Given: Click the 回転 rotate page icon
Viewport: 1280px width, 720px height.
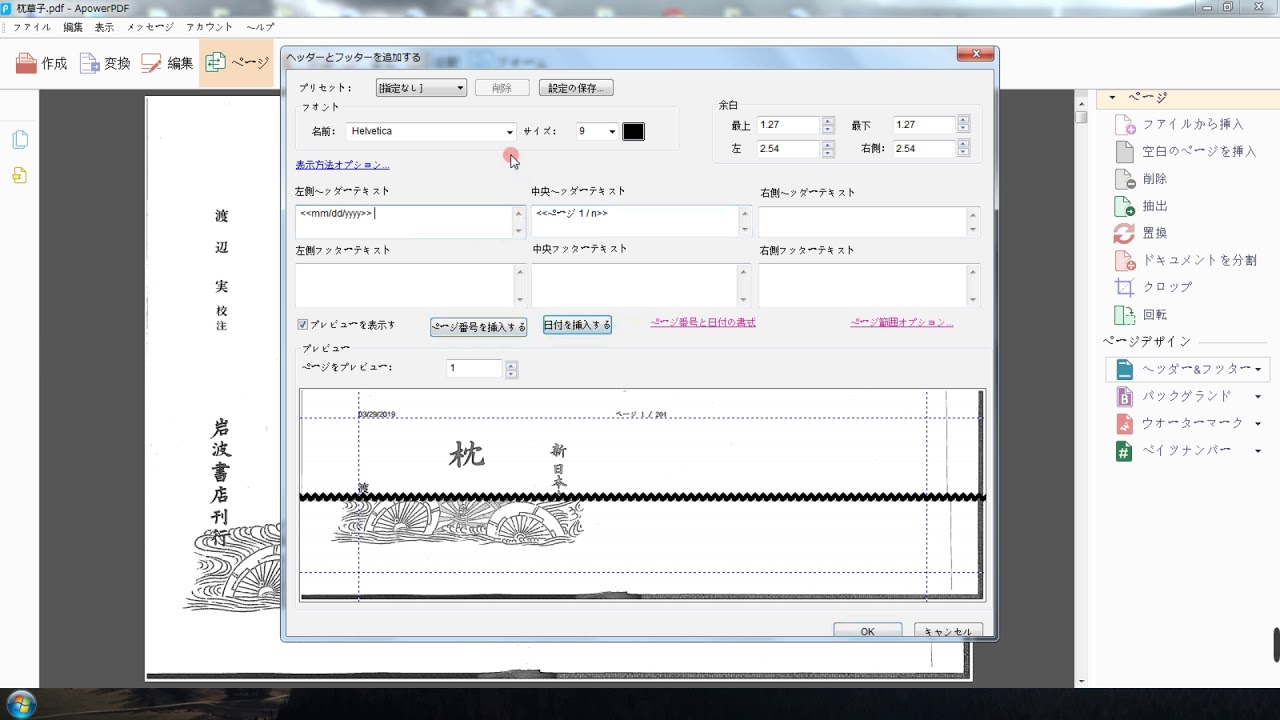Looking at the screenshot, I should click(x=1125, y=314).
